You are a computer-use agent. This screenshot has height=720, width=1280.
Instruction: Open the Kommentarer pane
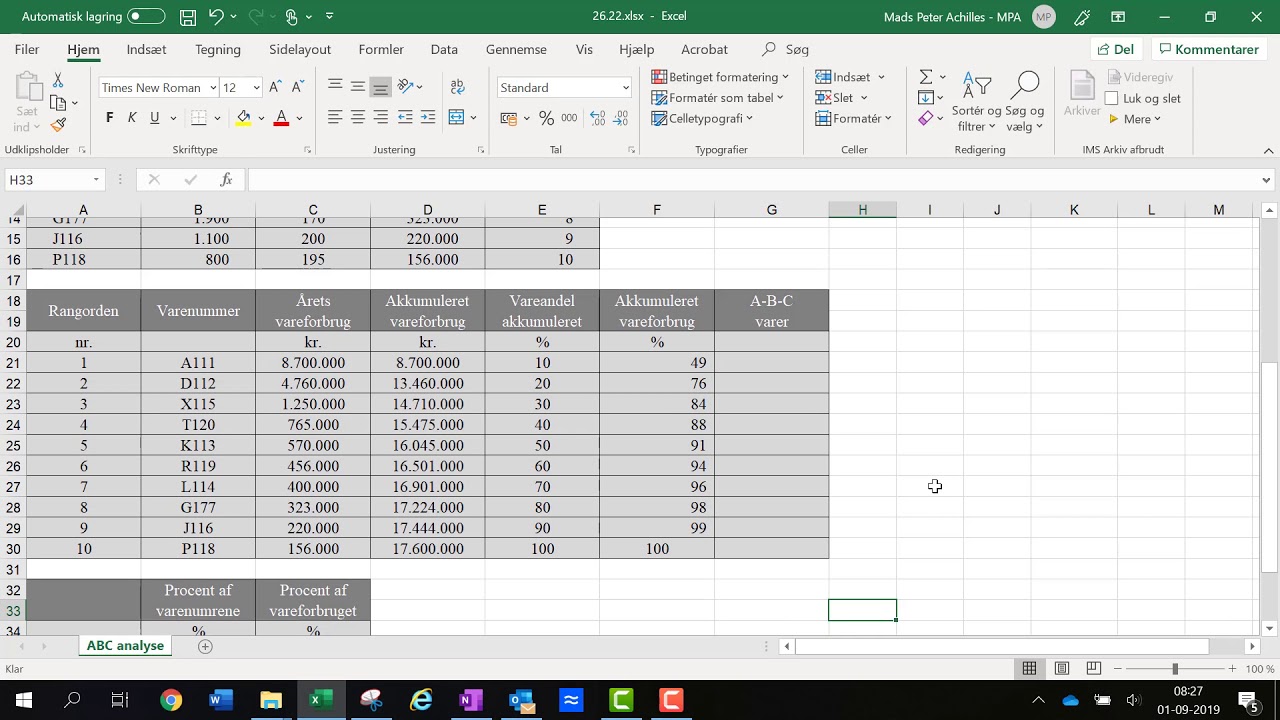(1208, 49)
